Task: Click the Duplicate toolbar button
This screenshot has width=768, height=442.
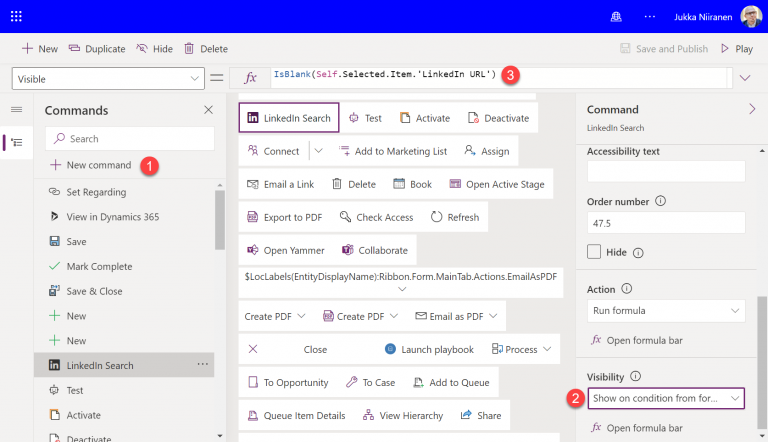Action: [96, 48]
